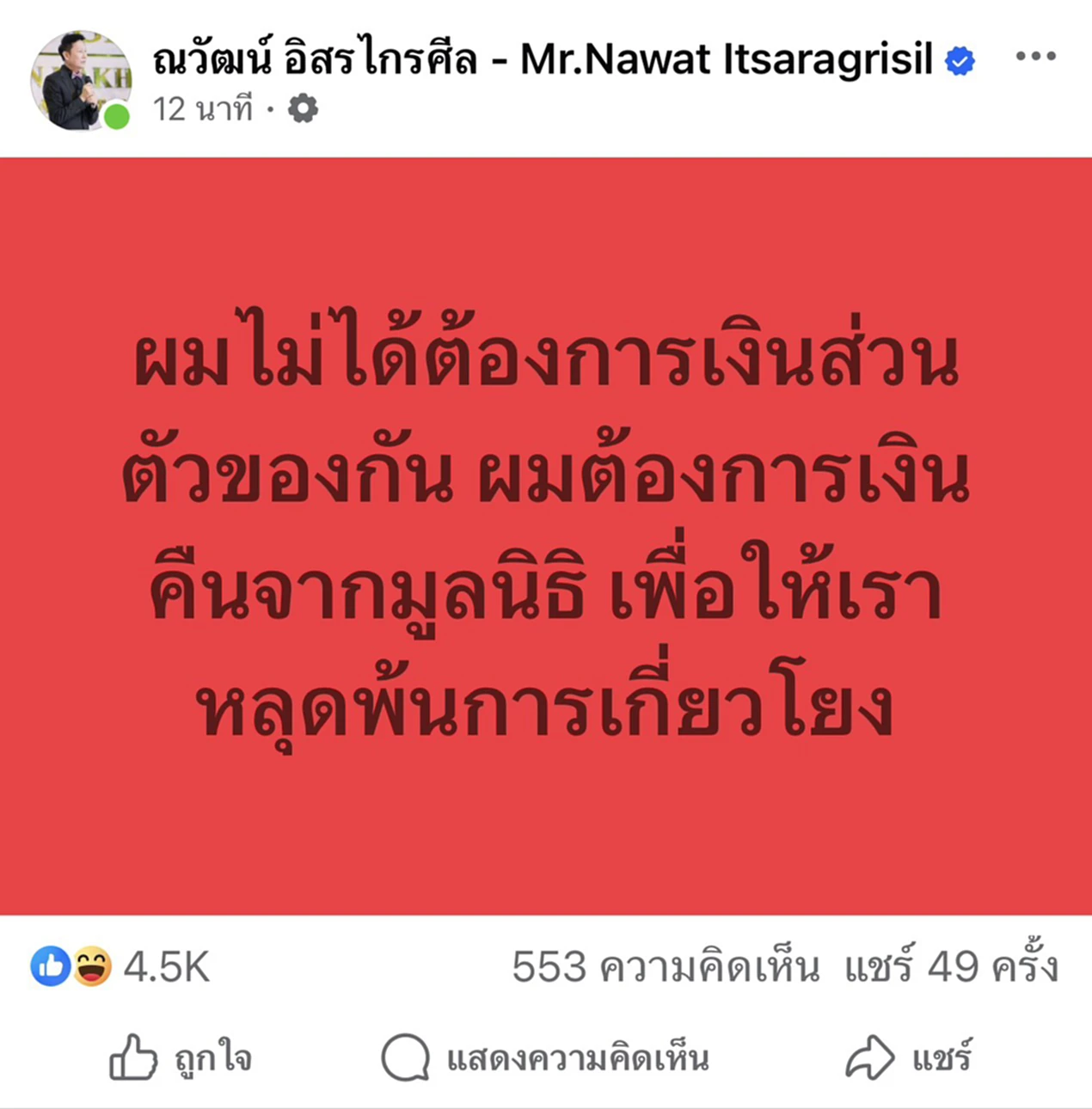
Task: Click the gear audience icon beside the timestamp
Action: point(303,109)
